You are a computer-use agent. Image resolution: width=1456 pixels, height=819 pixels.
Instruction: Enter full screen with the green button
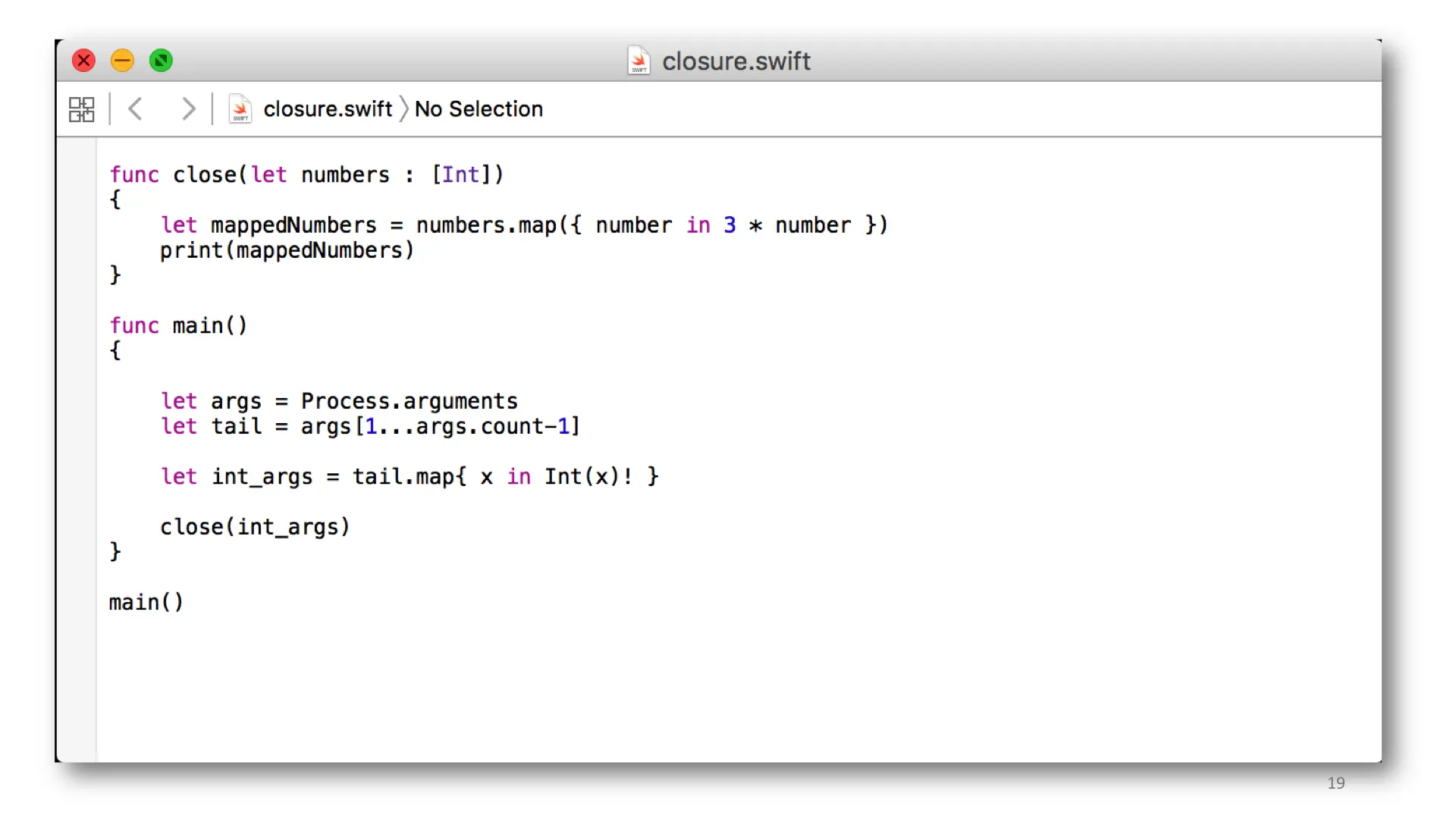coord(161,61)
